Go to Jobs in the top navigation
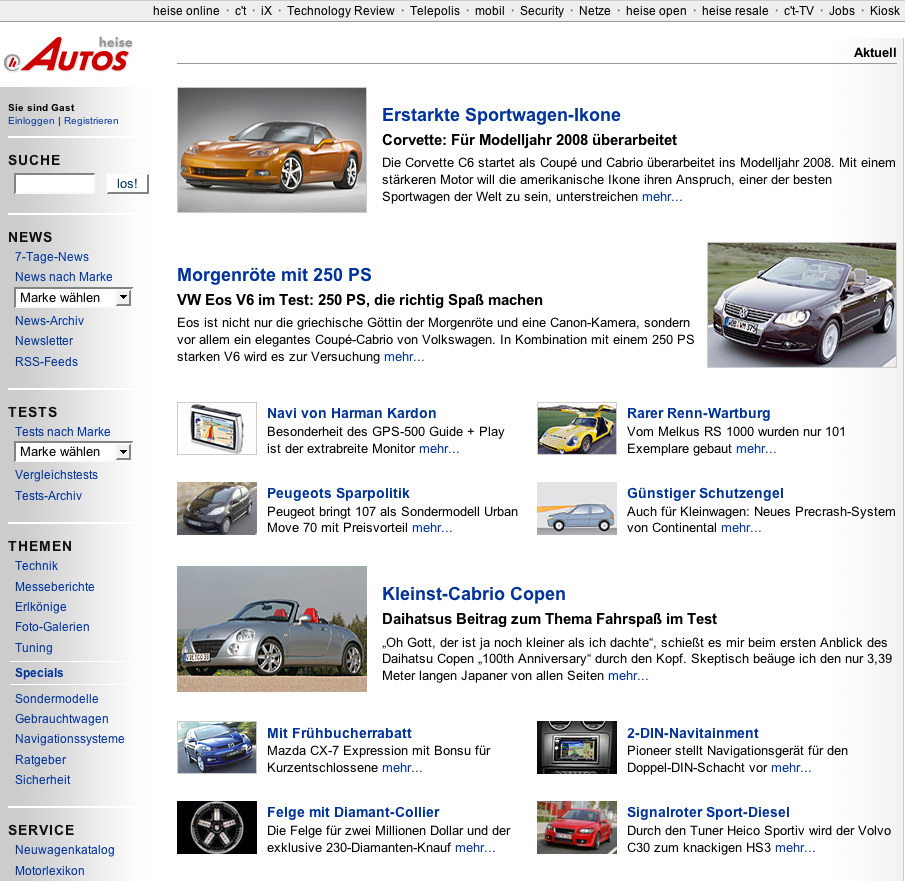 [842, 10]
